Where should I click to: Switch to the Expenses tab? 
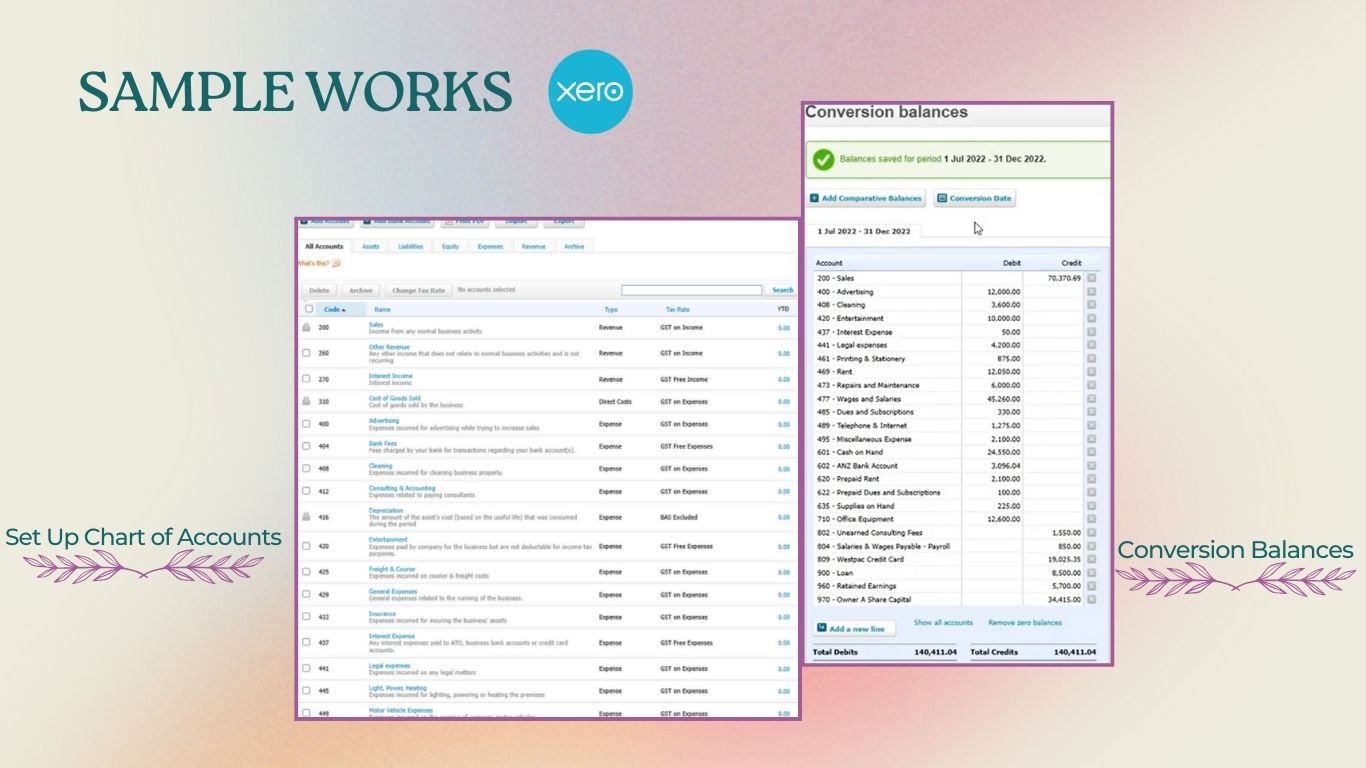pos(490,246)
